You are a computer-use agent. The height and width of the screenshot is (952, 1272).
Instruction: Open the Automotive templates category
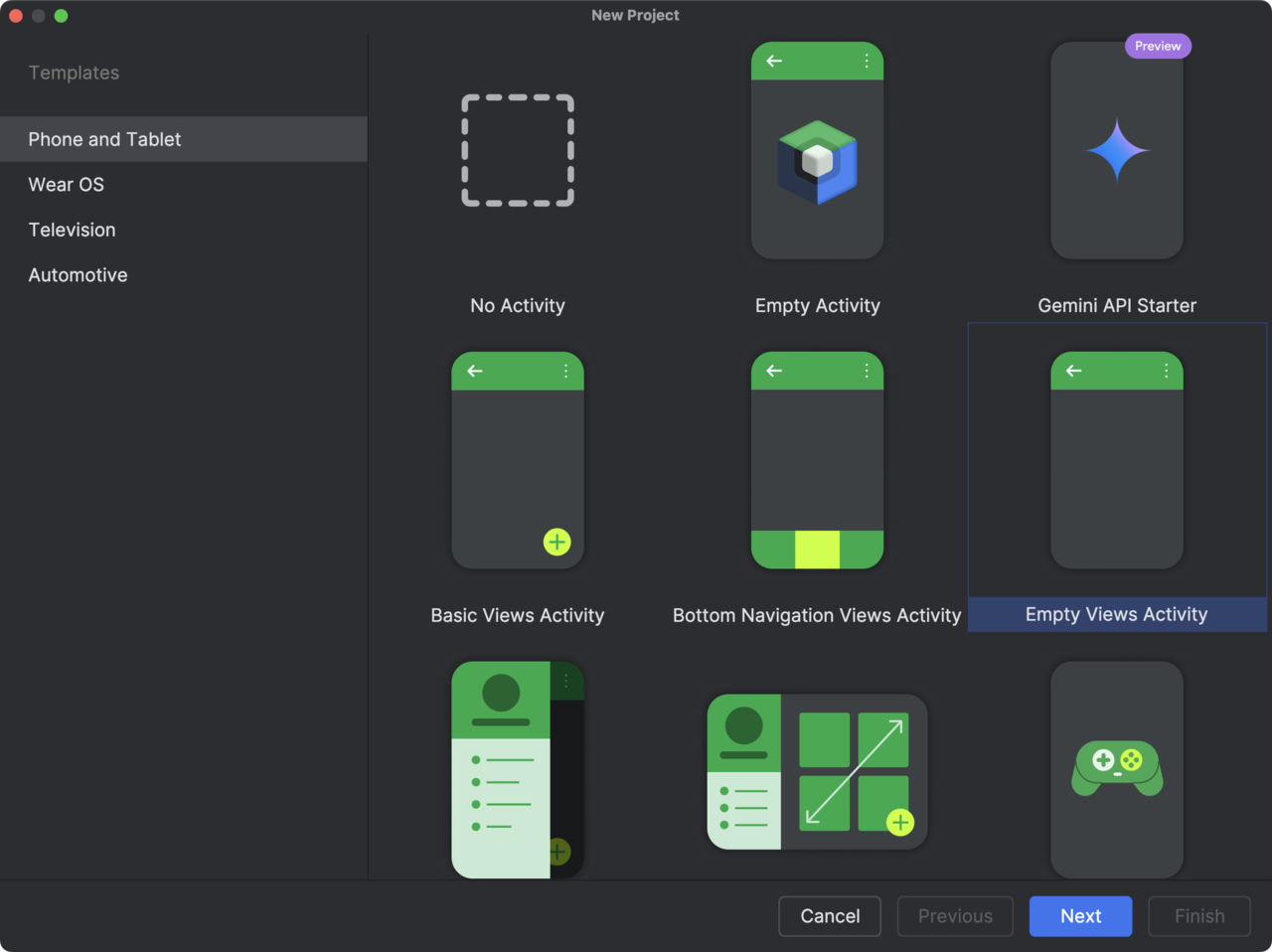click(x=78, y=275)
